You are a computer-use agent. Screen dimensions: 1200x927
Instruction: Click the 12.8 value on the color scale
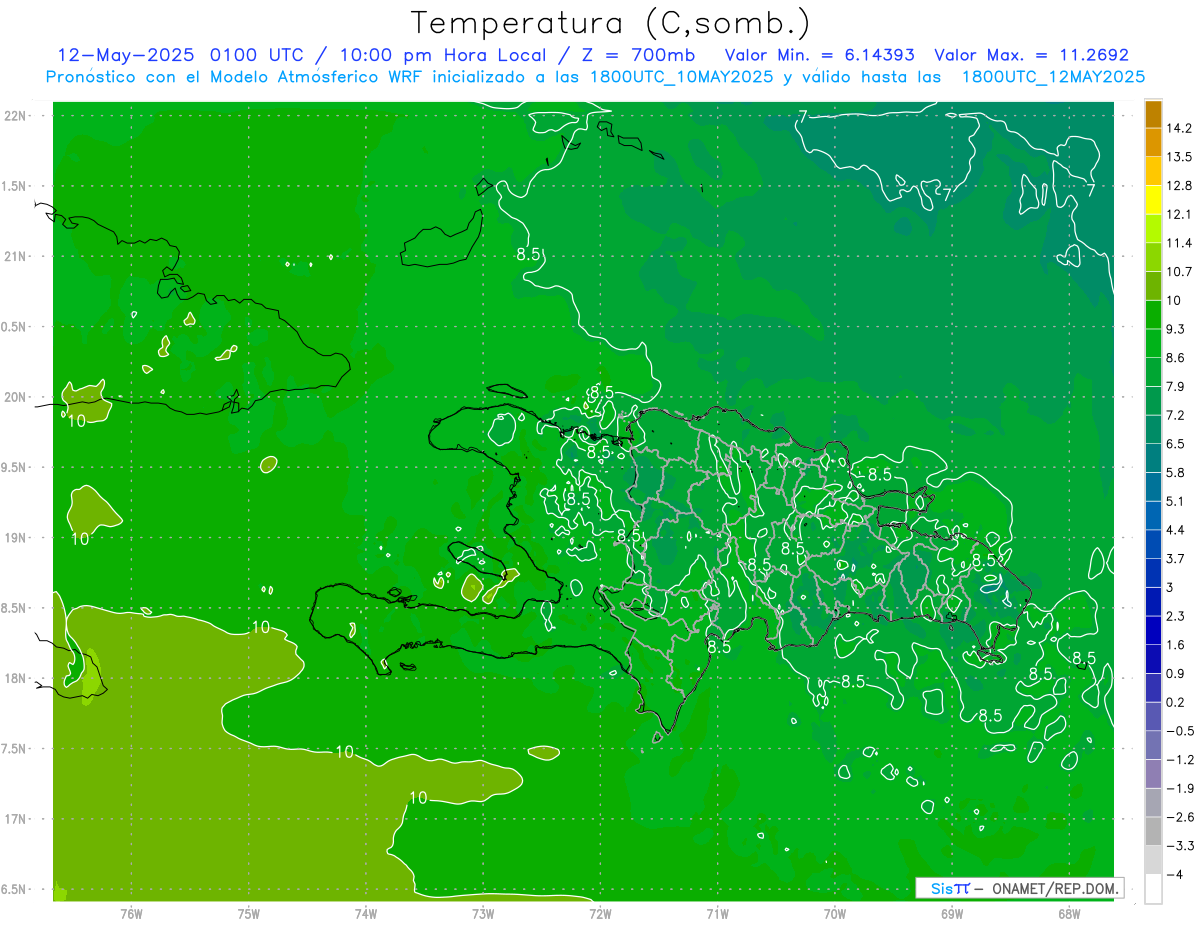point(1179,185)
